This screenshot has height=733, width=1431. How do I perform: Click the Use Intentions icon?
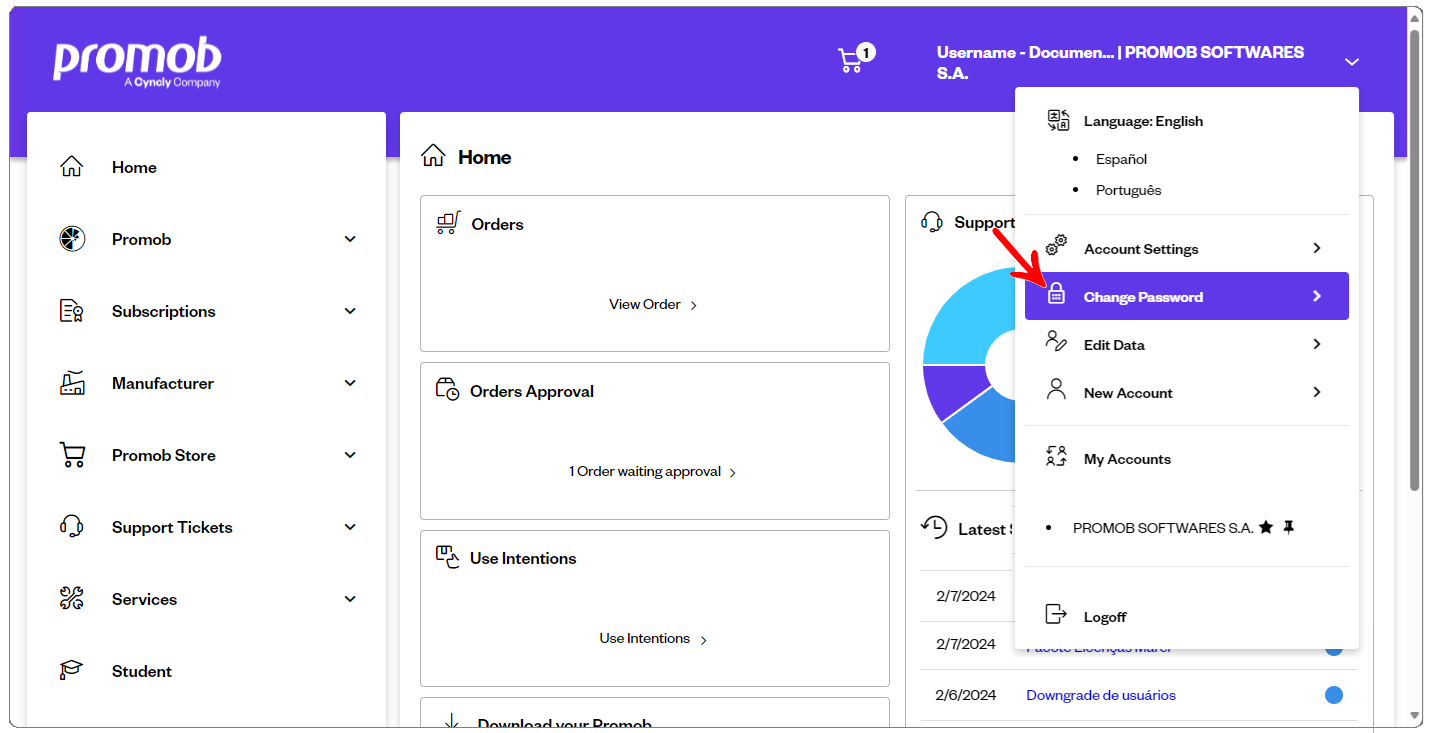pos(447,557)
